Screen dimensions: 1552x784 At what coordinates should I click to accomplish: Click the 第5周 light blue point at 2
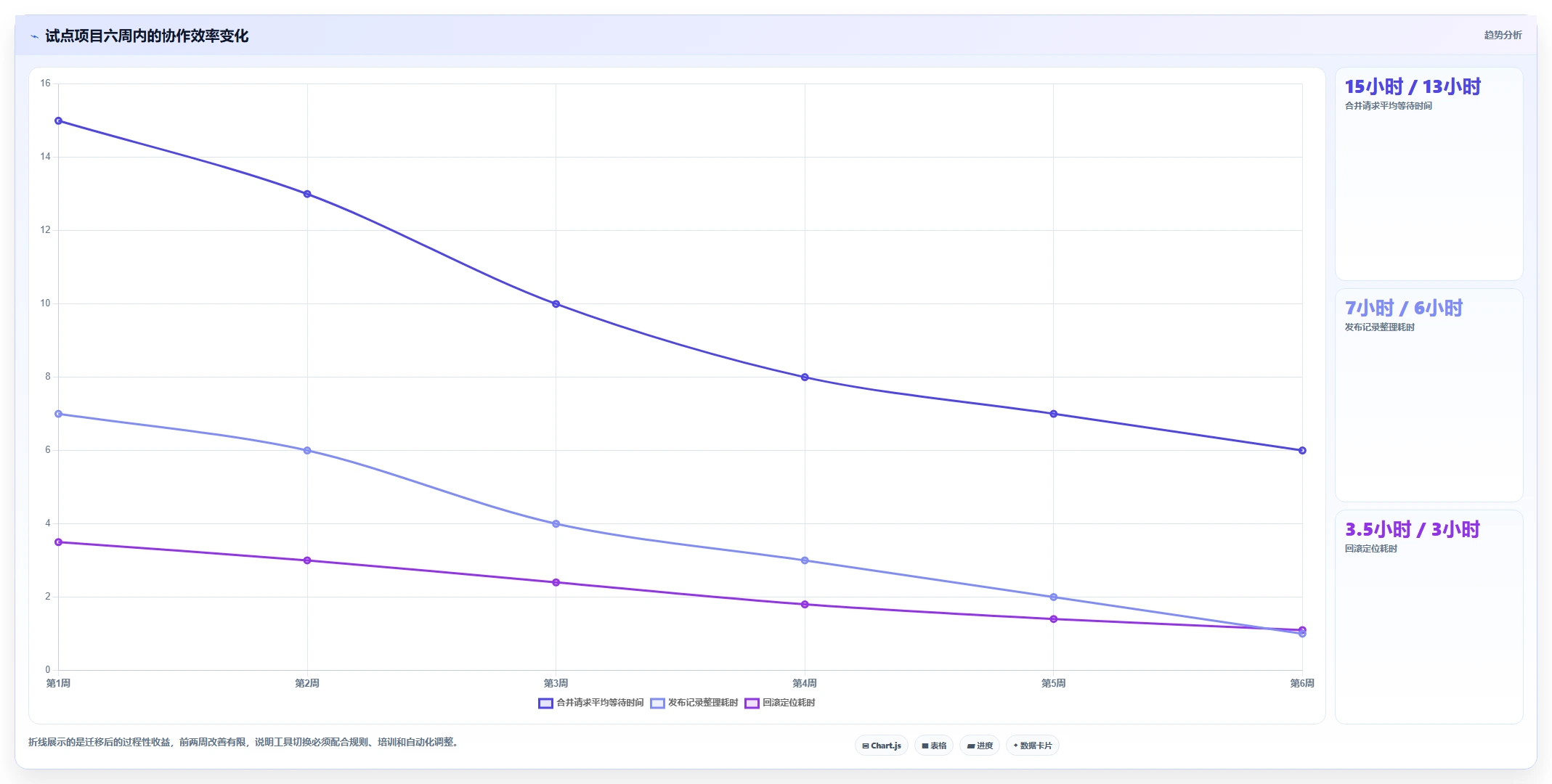click(1054, 597)
